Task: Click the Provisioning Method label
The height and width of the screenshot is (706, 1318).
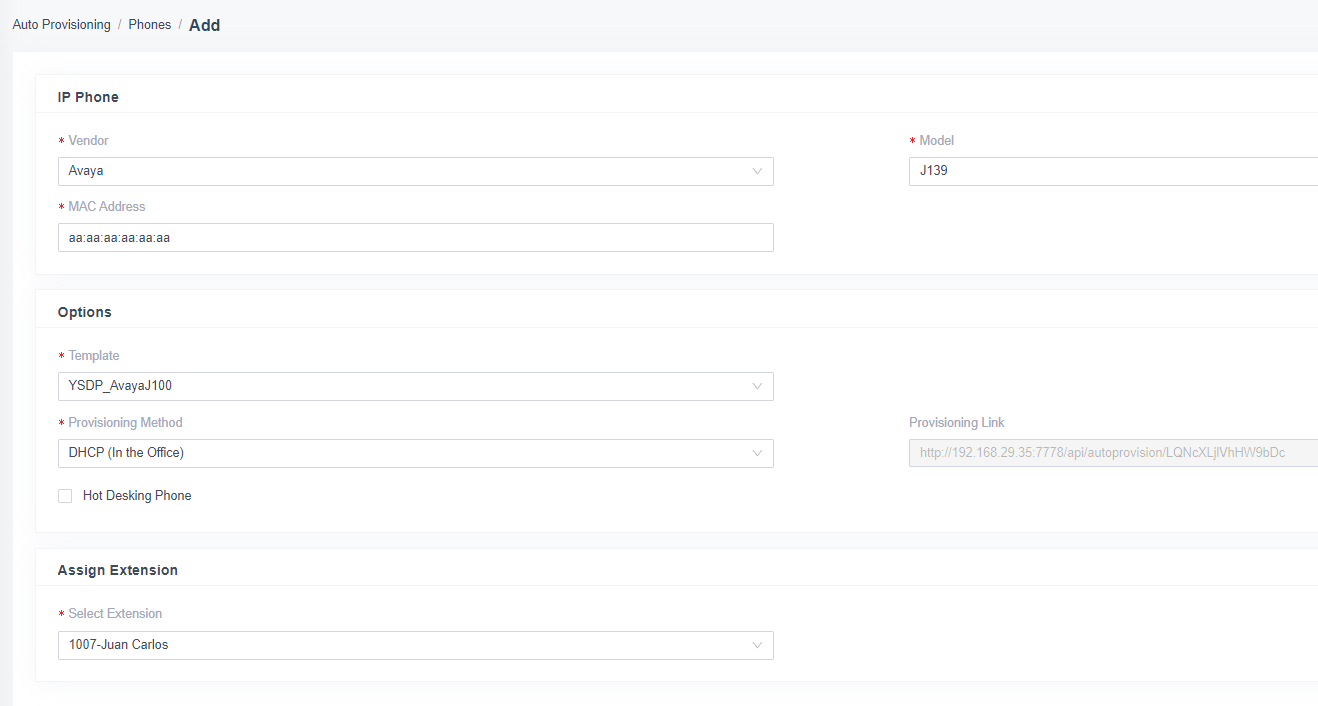Action: click(x=125, y=423)
